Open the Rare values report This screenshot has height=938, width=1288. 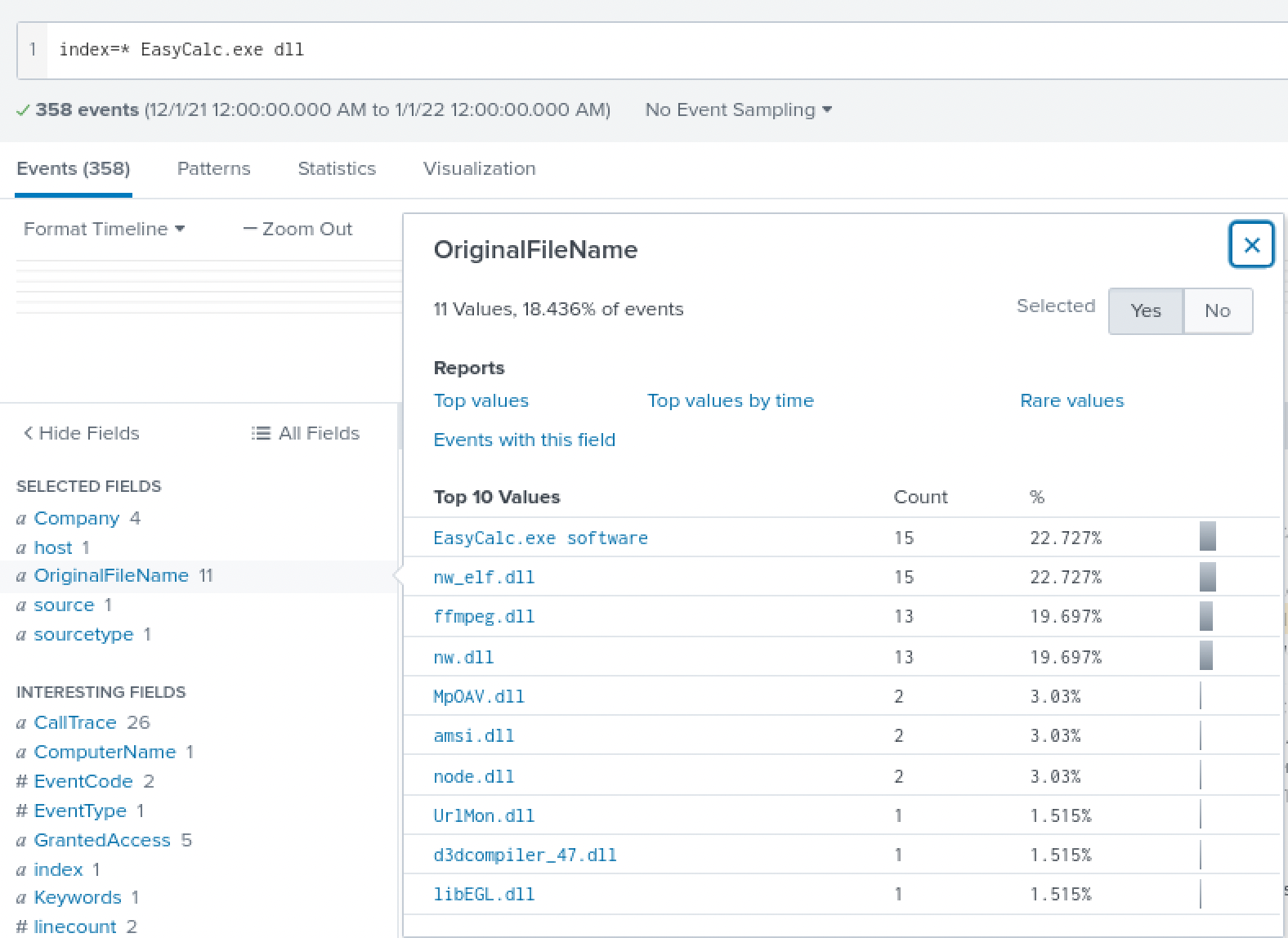(x=1071, y=400)
